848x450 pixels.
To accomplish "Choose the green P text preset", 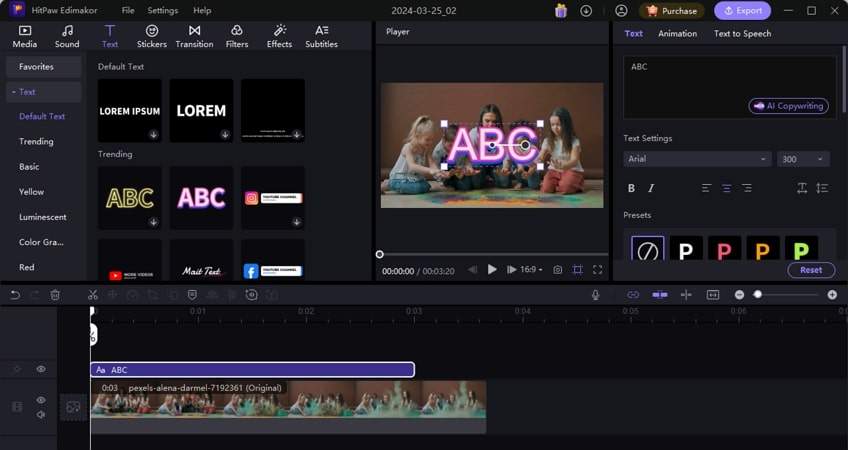I will pos(801,250).
